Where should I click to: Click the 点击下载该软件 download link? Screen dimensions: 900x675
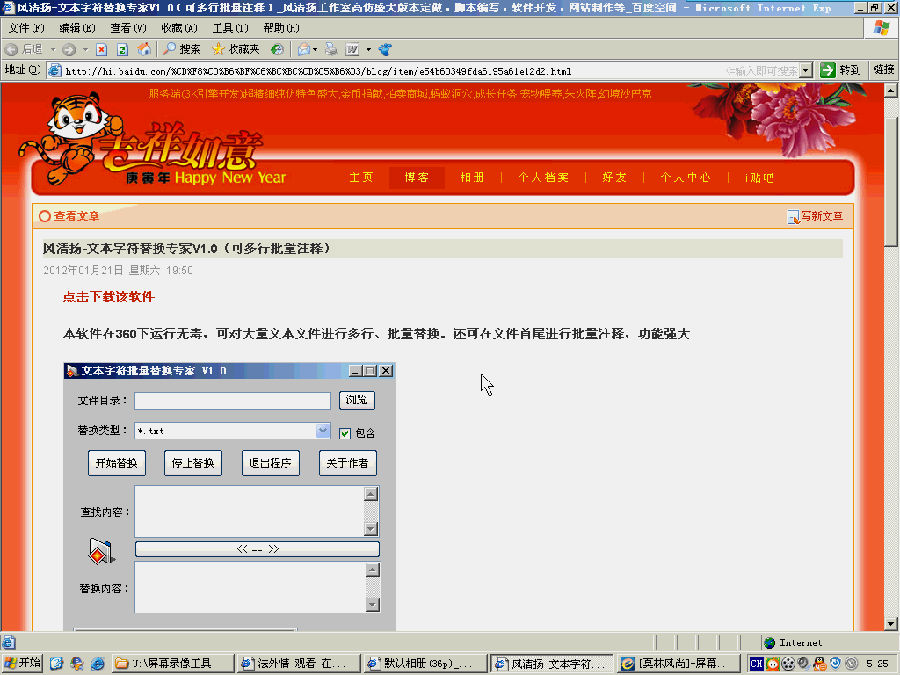point(109,297)
